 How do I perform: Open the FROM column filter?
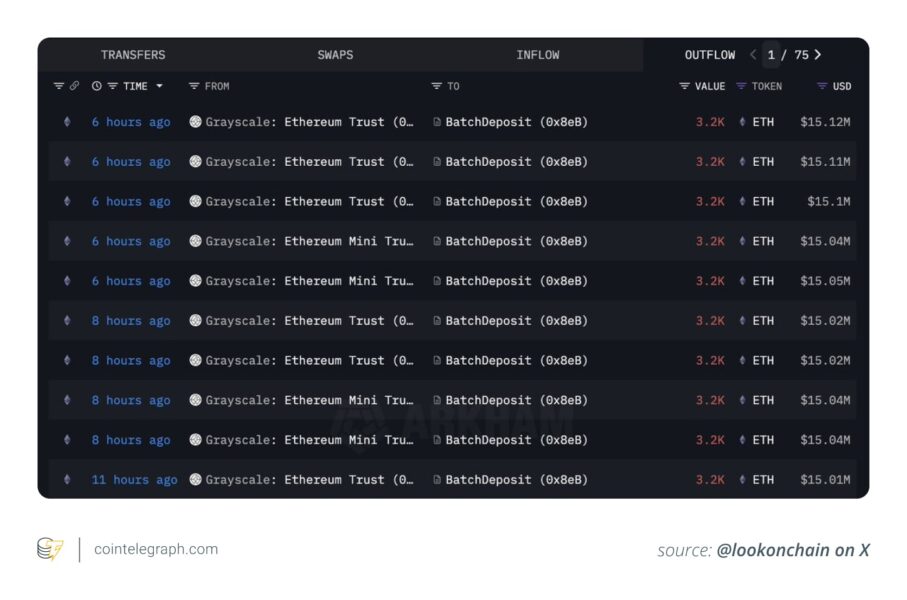tap(194, 86)
